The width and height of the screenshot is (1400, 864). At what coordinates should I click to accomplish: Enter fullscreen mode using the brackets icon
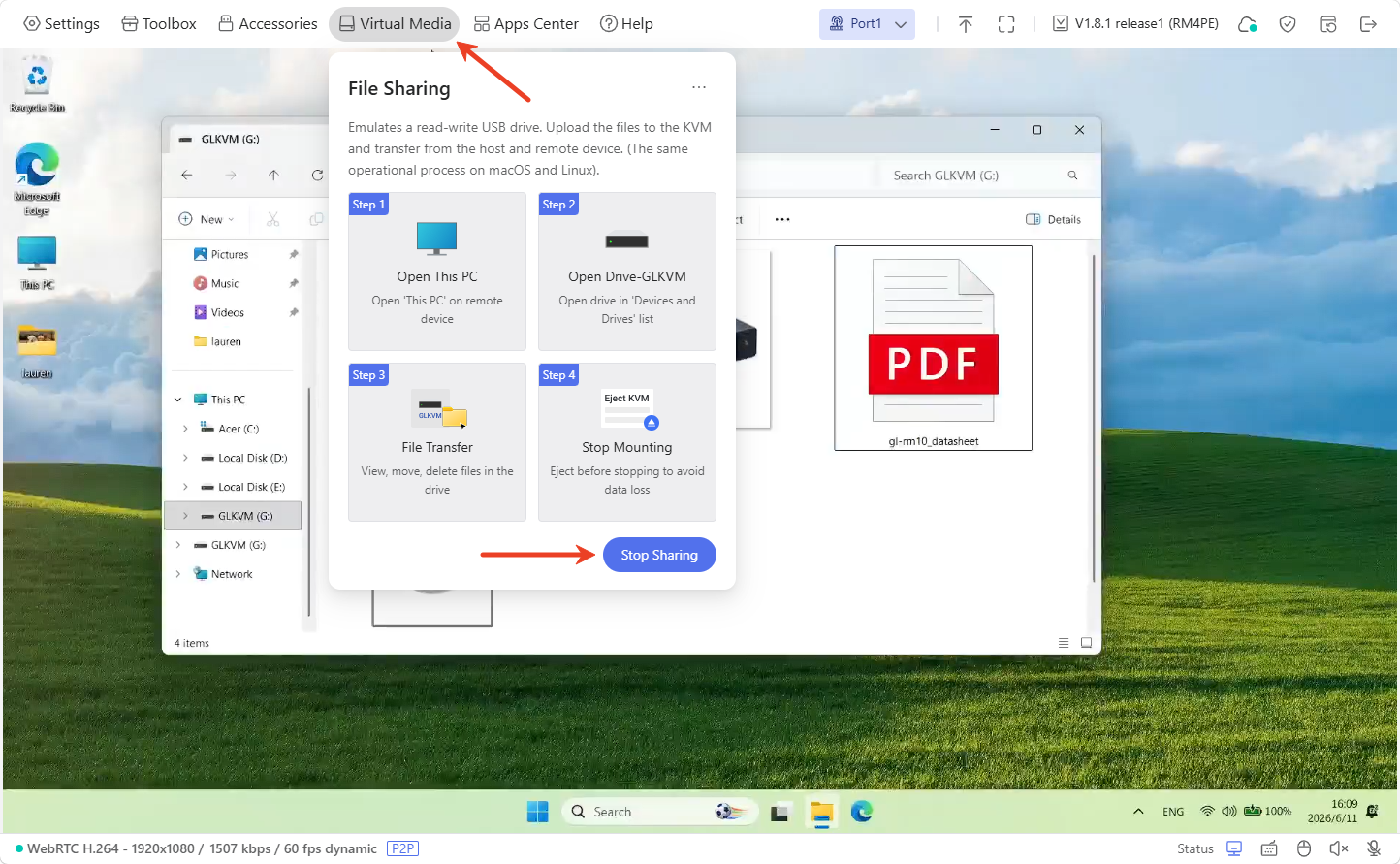point(1006,24)
